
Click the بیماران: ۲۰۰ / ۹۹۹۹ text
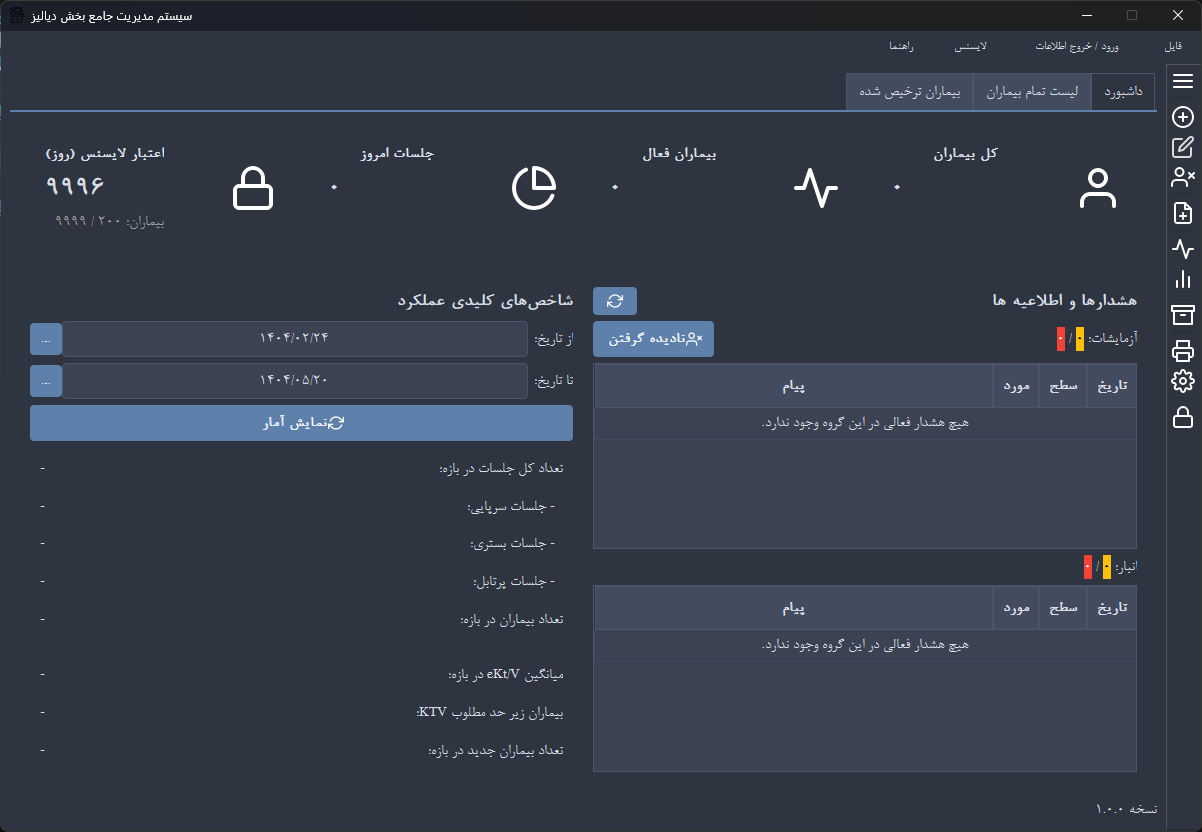pyautogui.click(x=110, y=221)
